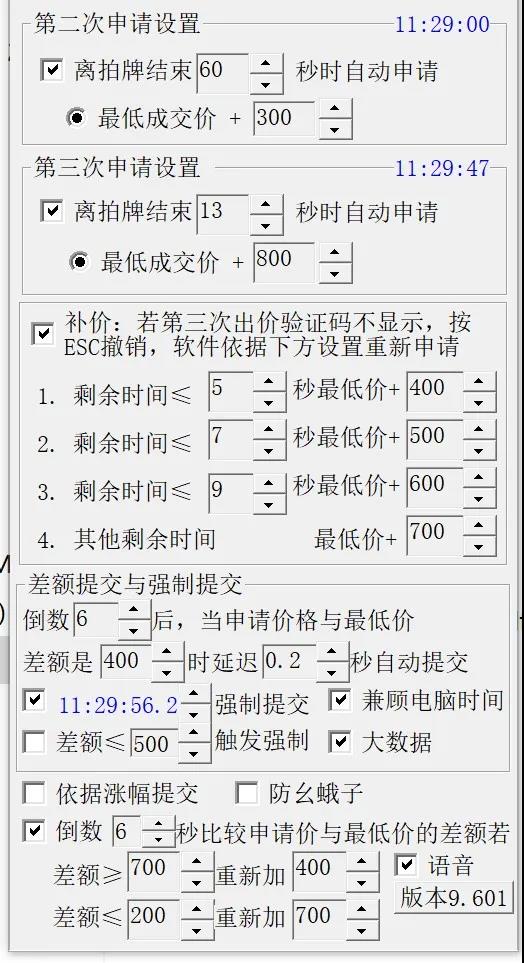The image size is (524, 963).
Task: Disable the 补价 price supplement checkbox
Action: coord(42,333)
